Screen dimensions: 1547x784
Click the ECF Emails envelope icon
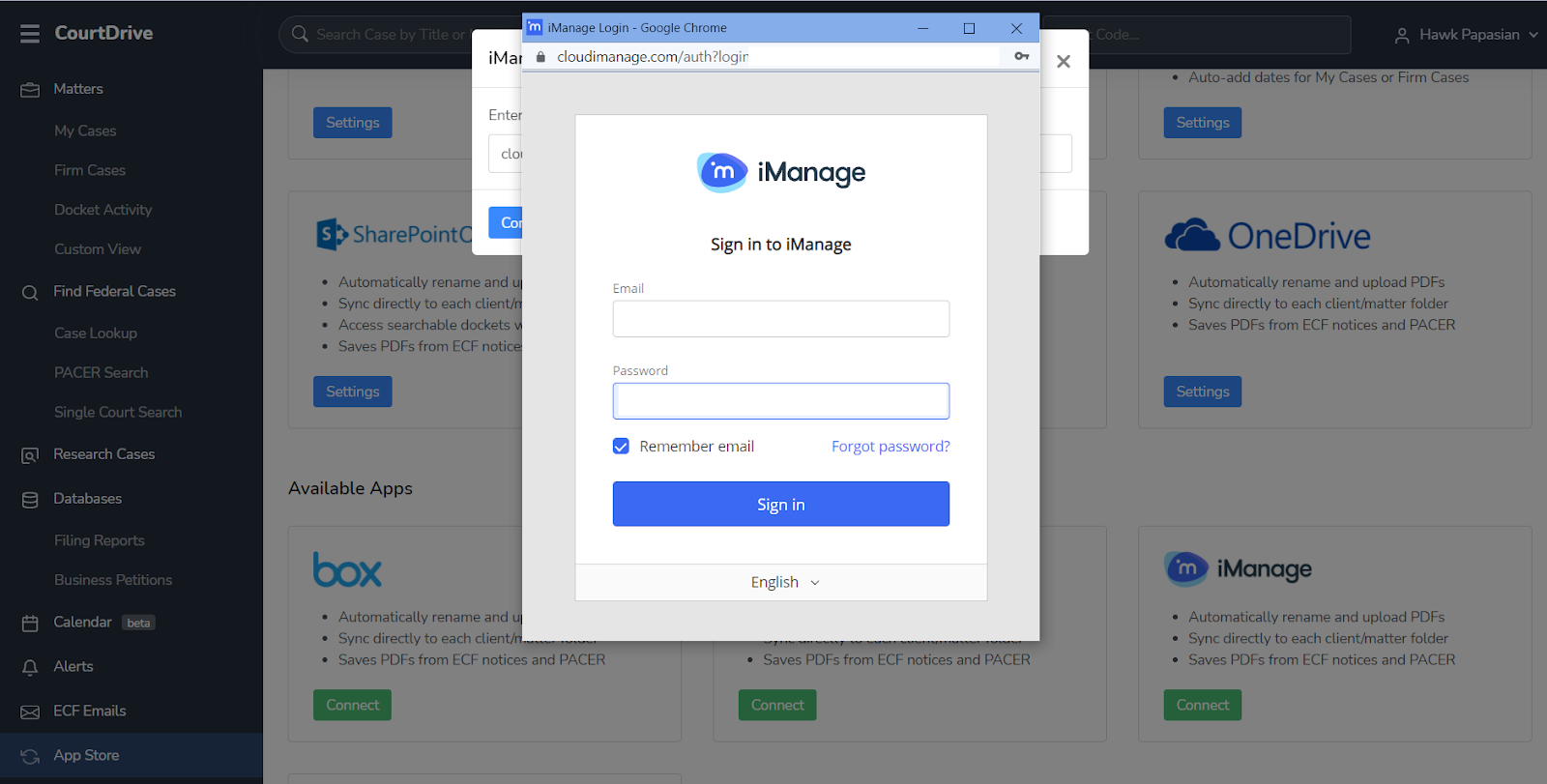tap(30, 711)
